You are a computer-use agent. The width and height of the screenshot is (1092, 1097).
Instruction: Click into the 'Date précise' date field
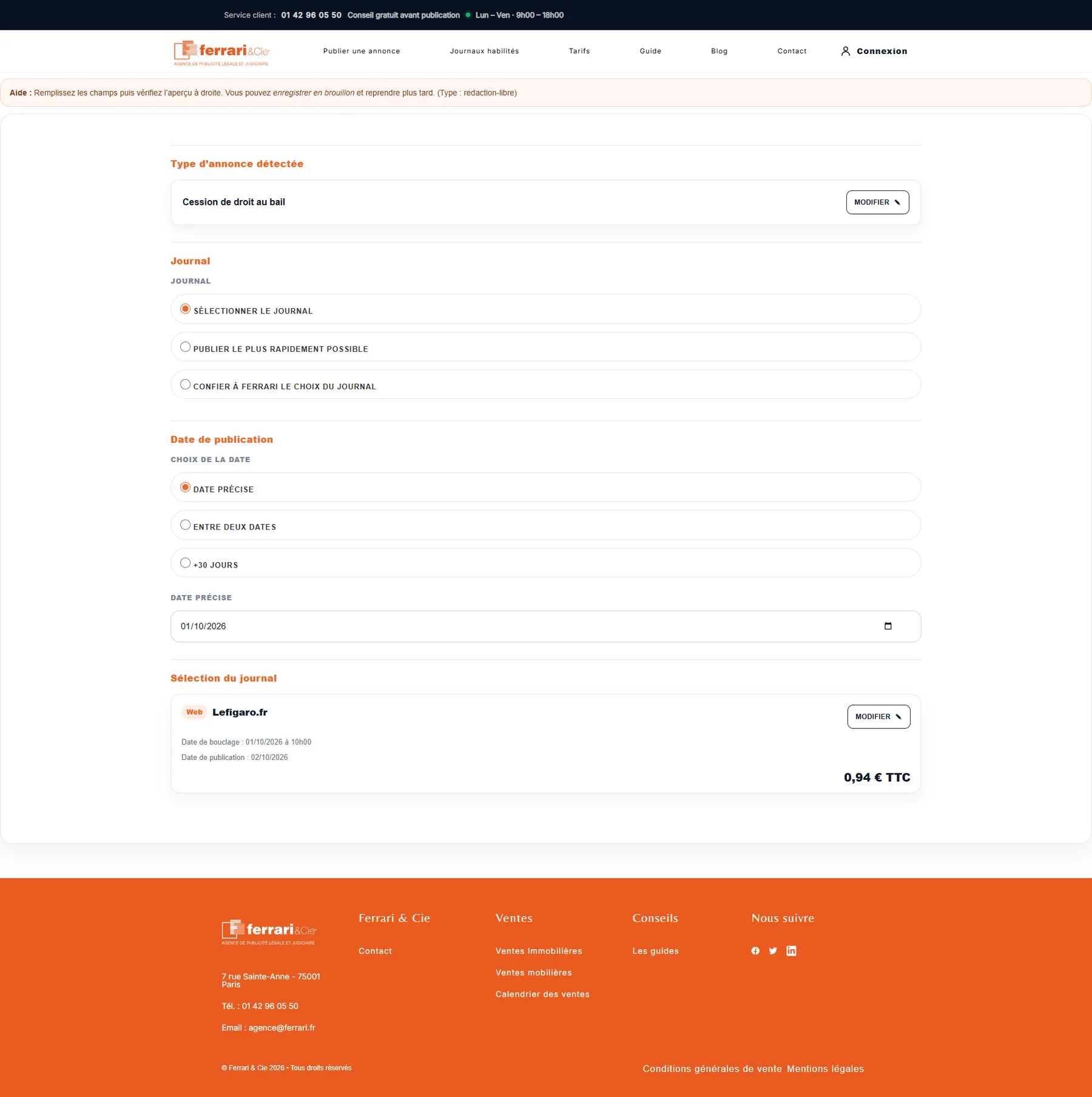tap(545, 626)
